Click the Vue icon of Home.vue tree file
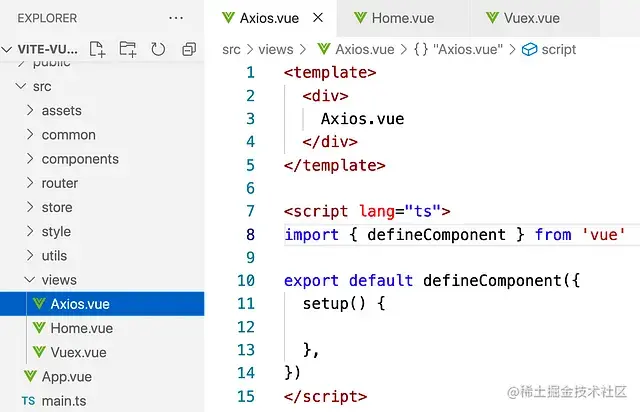This screenshot has height=412, width=640. click(39, 327)
